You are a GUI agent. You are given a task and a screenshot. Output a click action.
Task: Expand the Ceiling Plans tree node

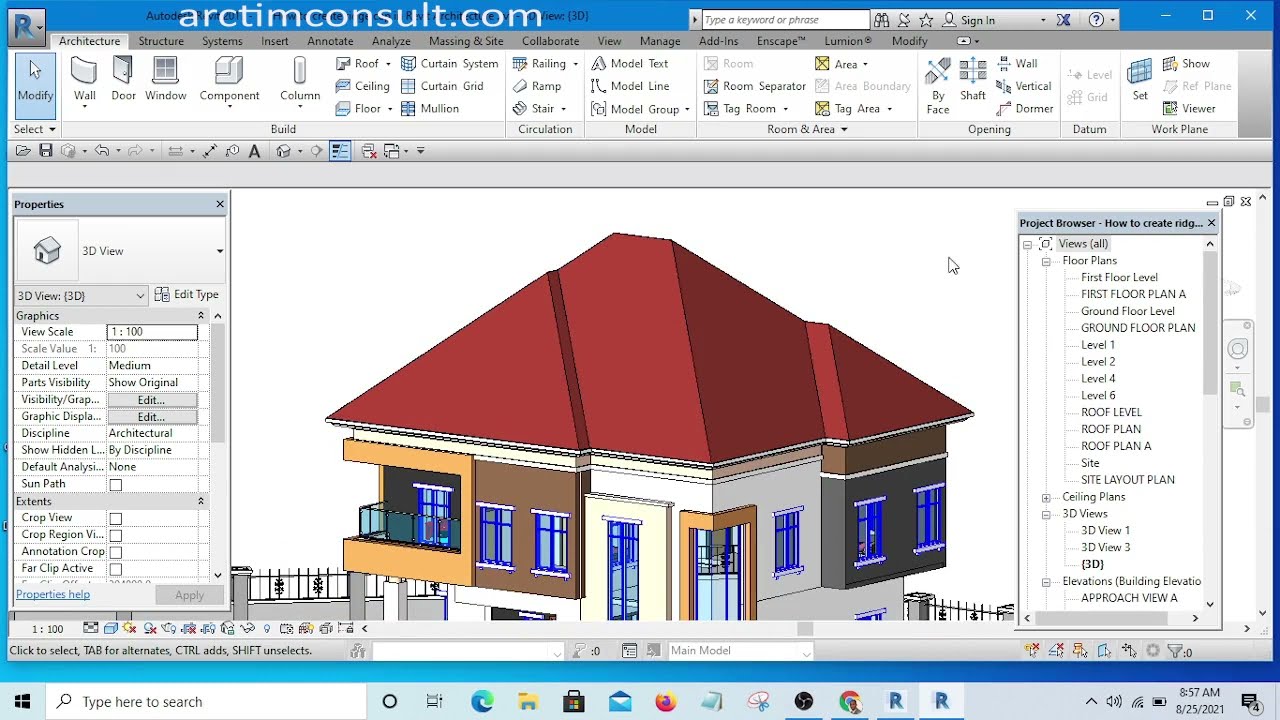coord(1046,497)
